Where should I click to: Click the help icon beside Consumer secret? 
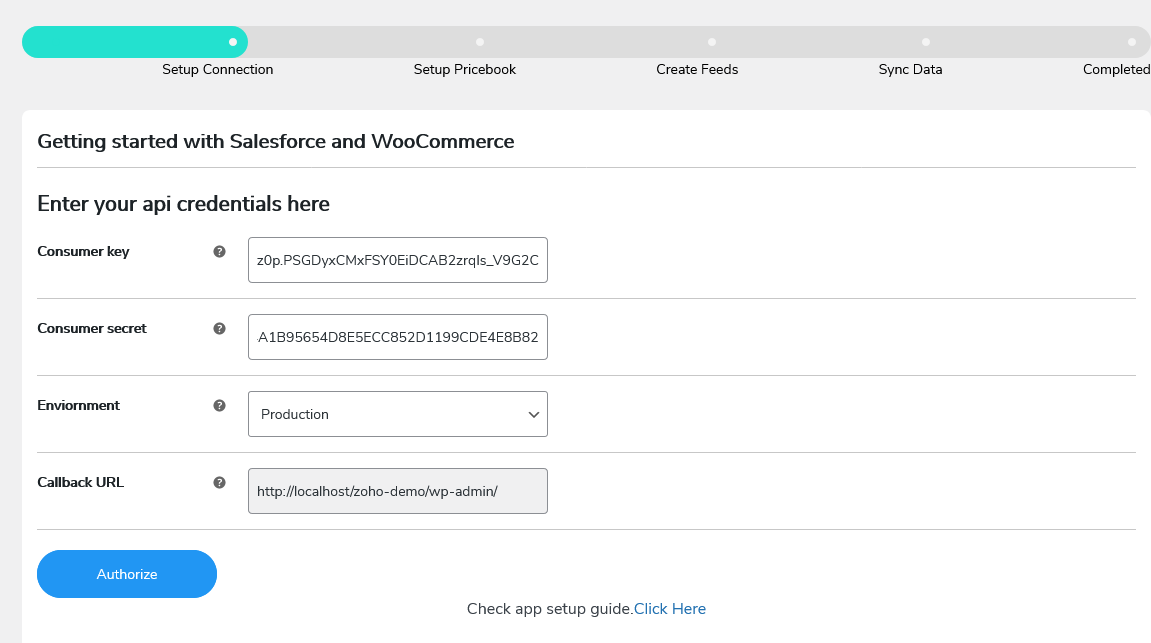click(219, 328)
